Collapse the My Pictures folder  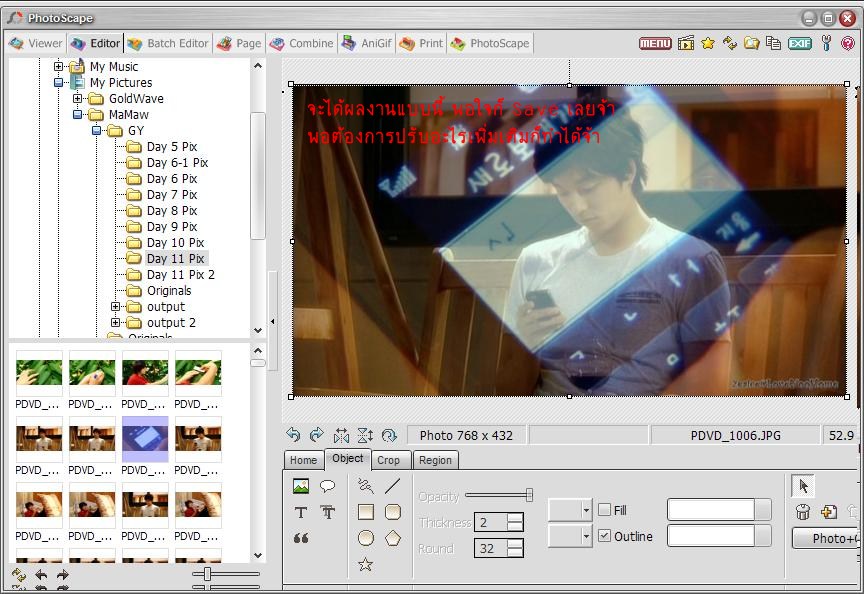pos(58,83)
